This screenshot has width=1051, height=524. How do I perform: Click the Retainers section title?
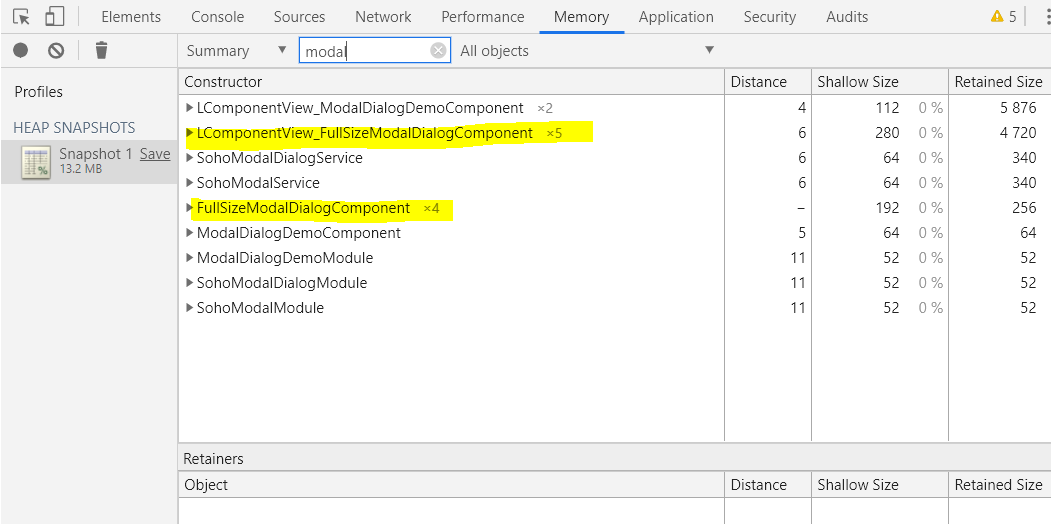213,459
